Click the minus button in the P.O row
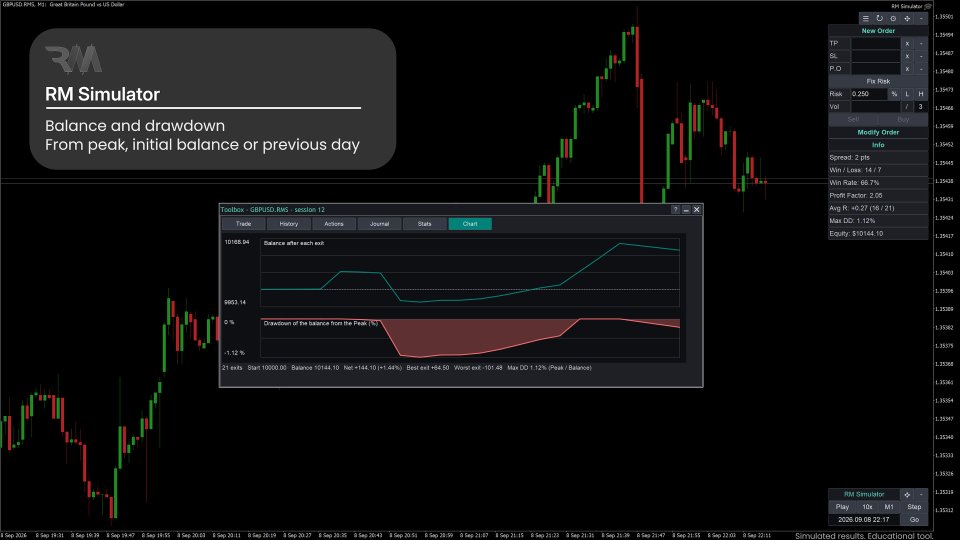Viewport: 960px width, 540px height. click(921, 69)
